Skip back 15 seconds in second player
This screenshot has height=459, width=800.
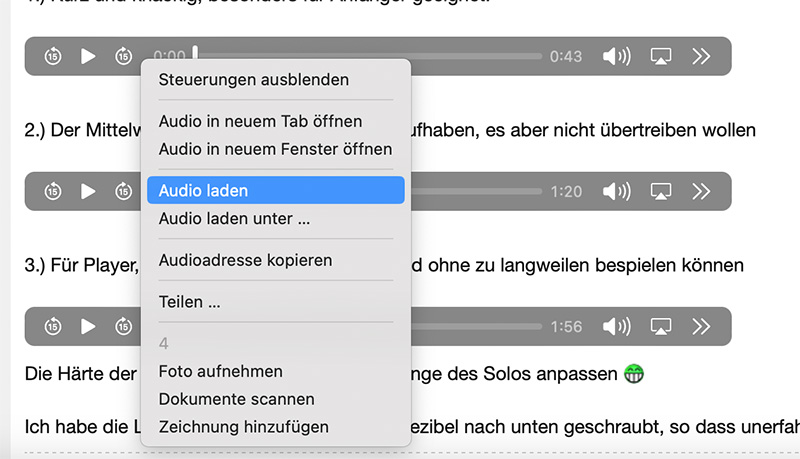53,191
